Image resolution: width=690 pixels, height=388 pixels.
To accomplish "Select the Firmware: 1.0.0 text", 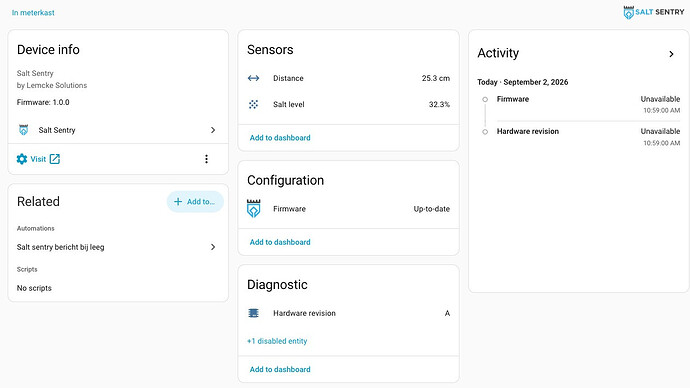I will pyautogui.click(x=43, y=102).
